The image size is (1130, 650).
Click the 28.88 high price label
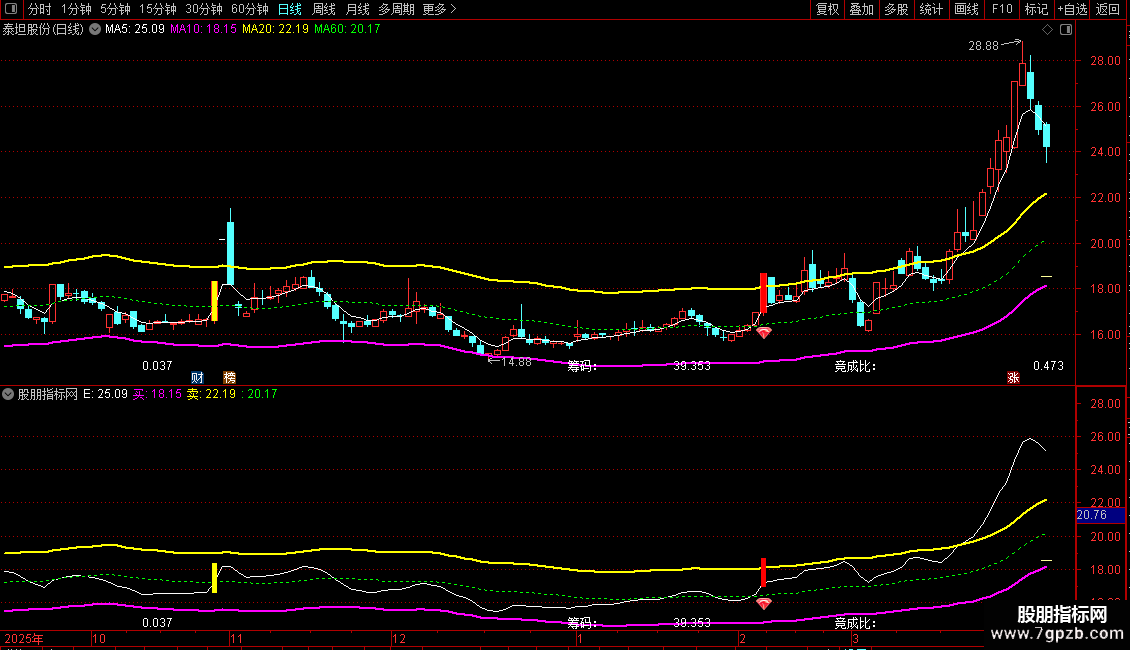pos(983,46)
